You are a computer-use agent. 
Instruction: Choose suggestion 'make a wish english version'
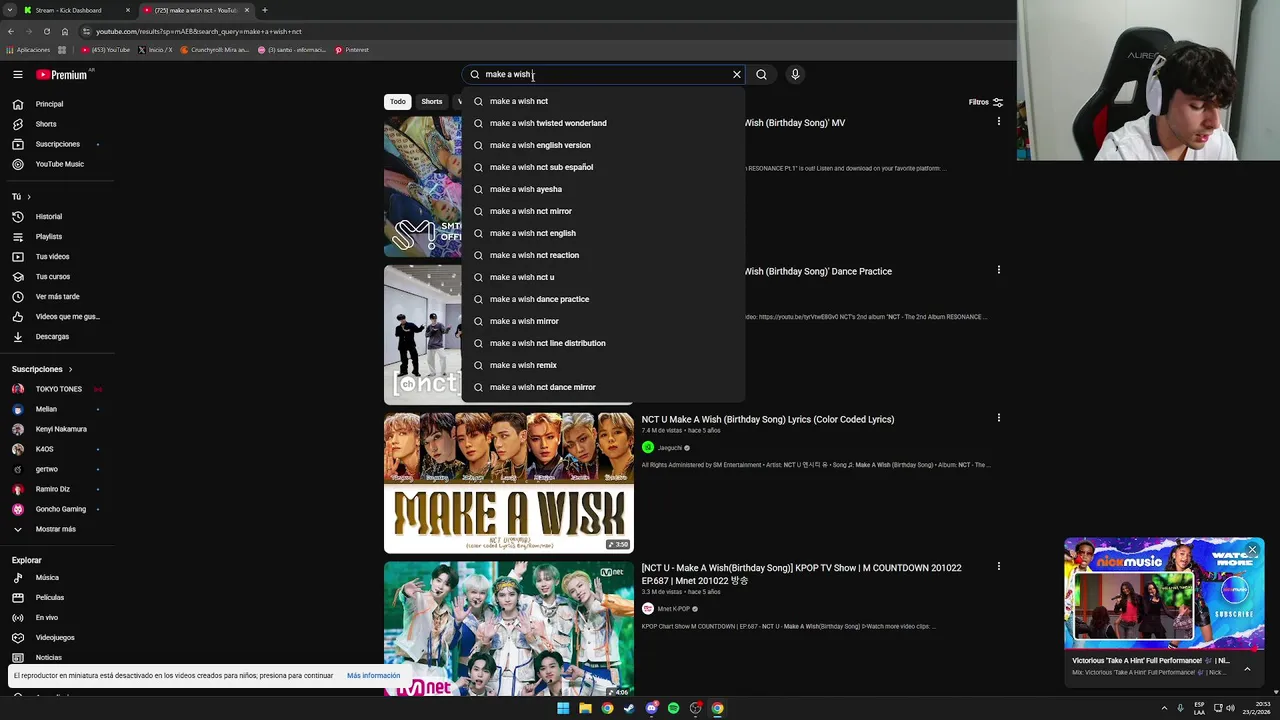[x=604, y=145]
